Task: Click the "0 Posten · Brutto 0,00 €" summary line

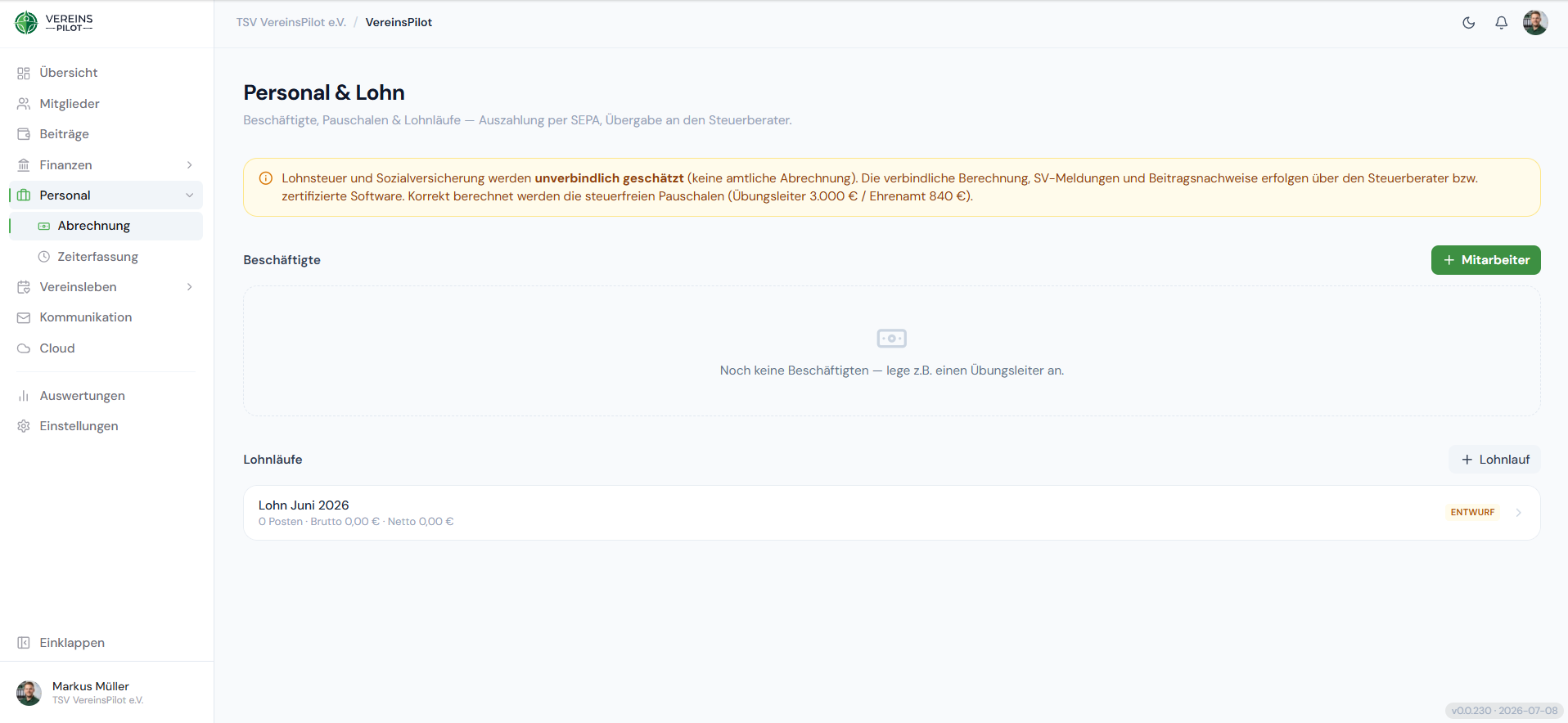Action: pyautogui.click(x=356, y=522)
